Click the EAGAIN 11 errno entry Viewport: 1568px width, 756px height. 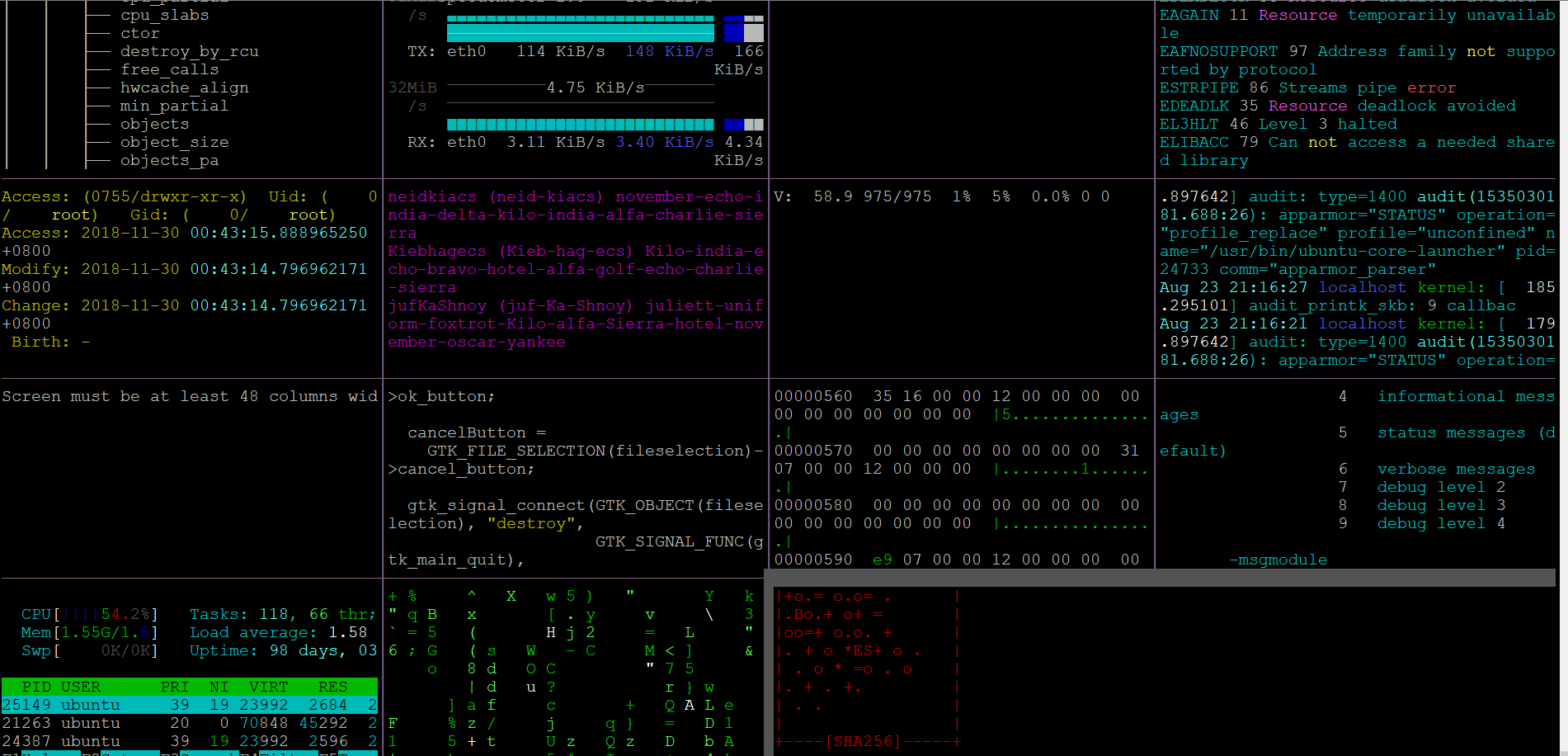point(1357,24)
